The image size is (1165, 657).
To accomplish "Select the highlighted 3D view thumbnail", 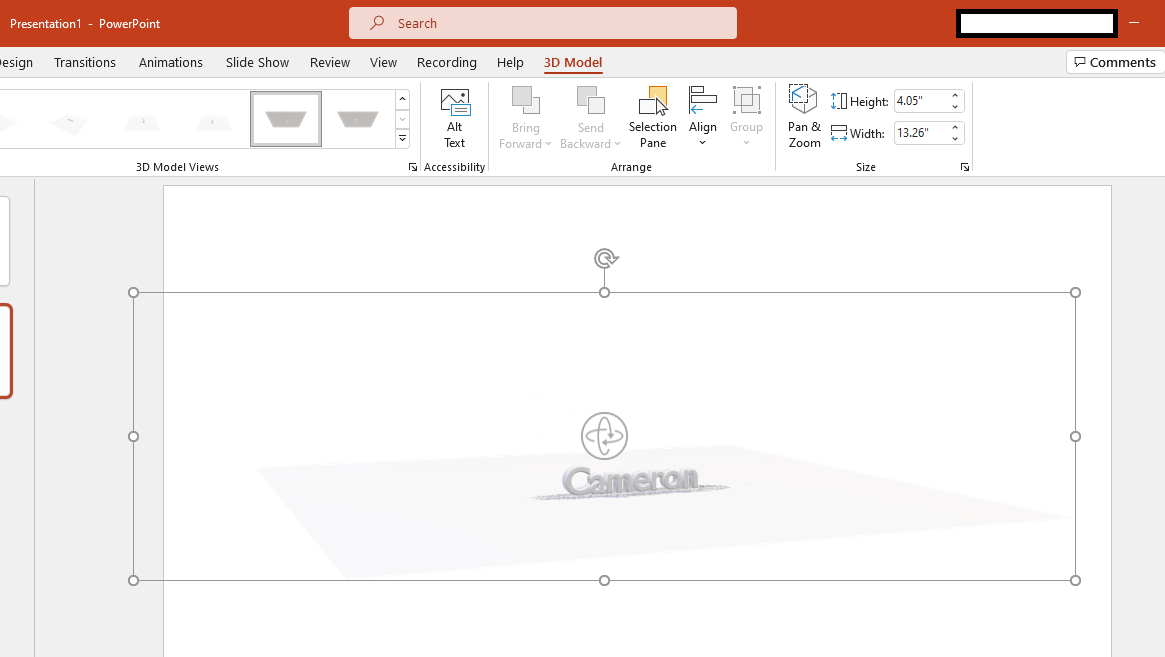I will (286, 119).
